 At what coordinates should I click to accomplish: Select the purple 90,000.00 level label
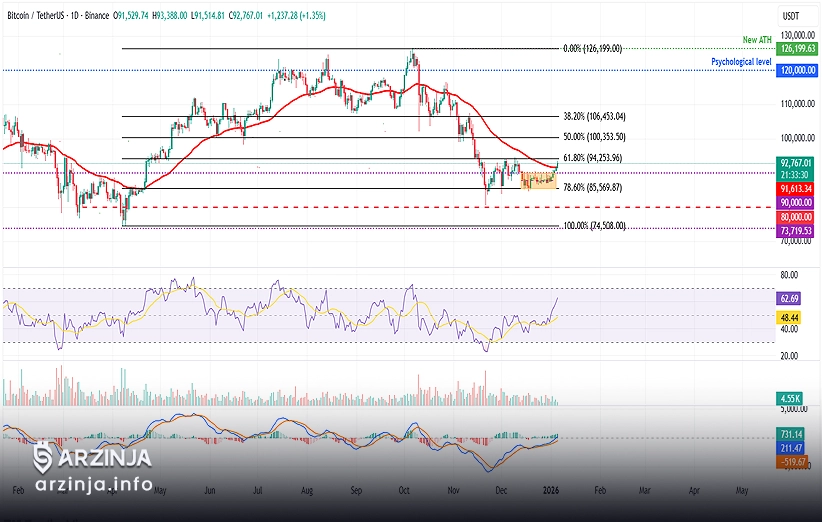click(x=797, y=202)
